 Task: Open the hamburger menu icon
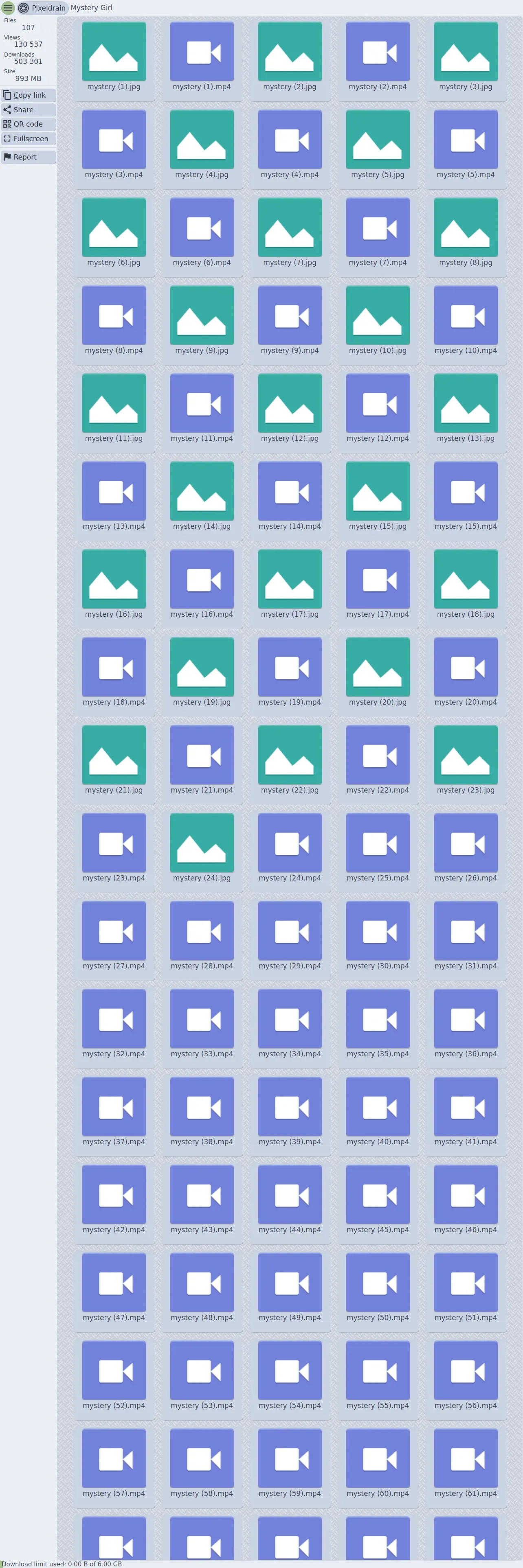click(8, 8)
